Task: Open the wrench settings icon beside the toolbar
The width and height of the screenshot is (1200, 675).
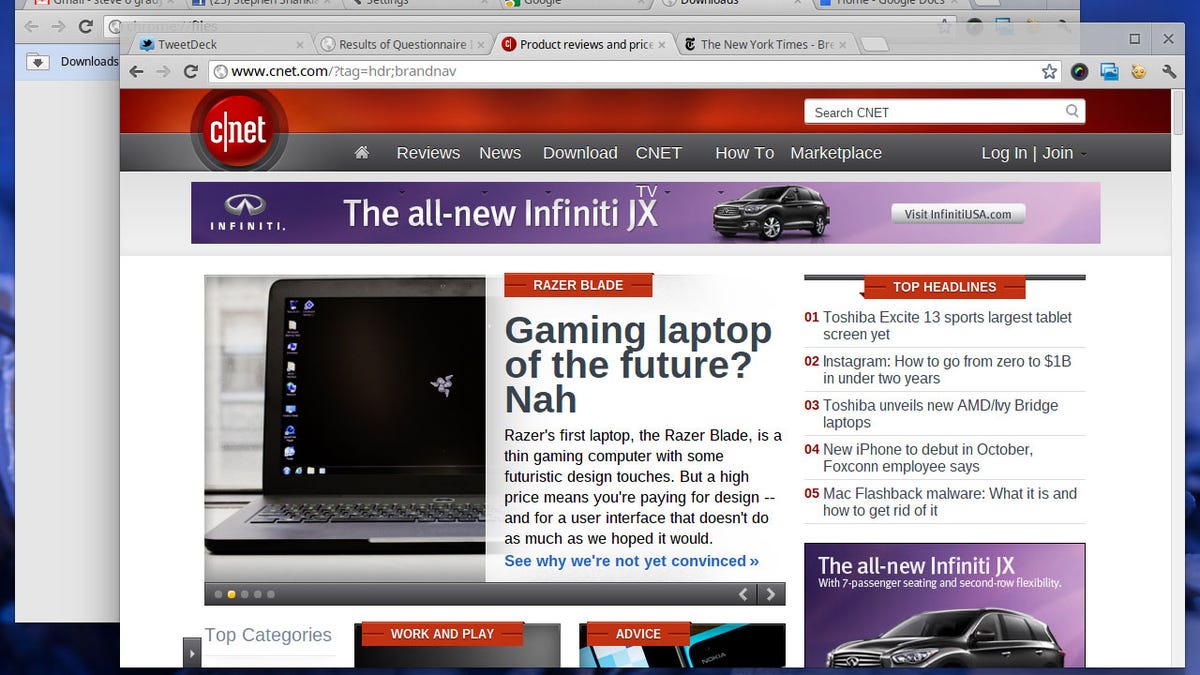Action: pos(1170,72)
